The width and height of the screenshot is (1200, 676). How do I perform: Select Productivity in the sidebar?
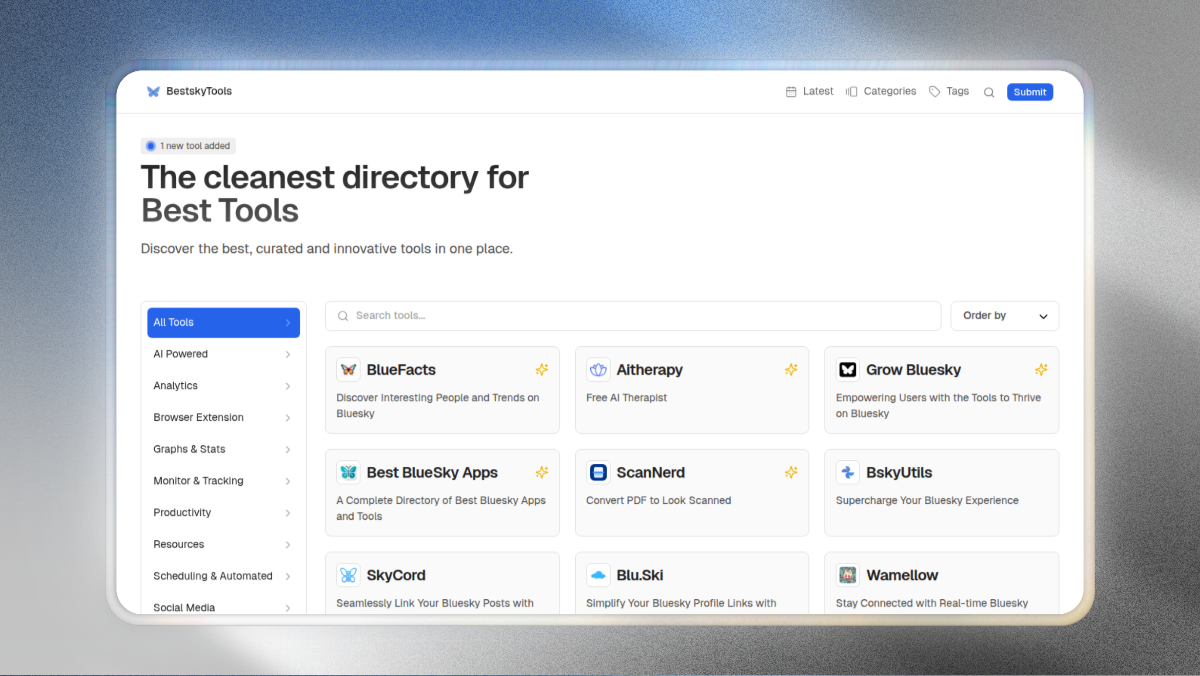[182, 513]
